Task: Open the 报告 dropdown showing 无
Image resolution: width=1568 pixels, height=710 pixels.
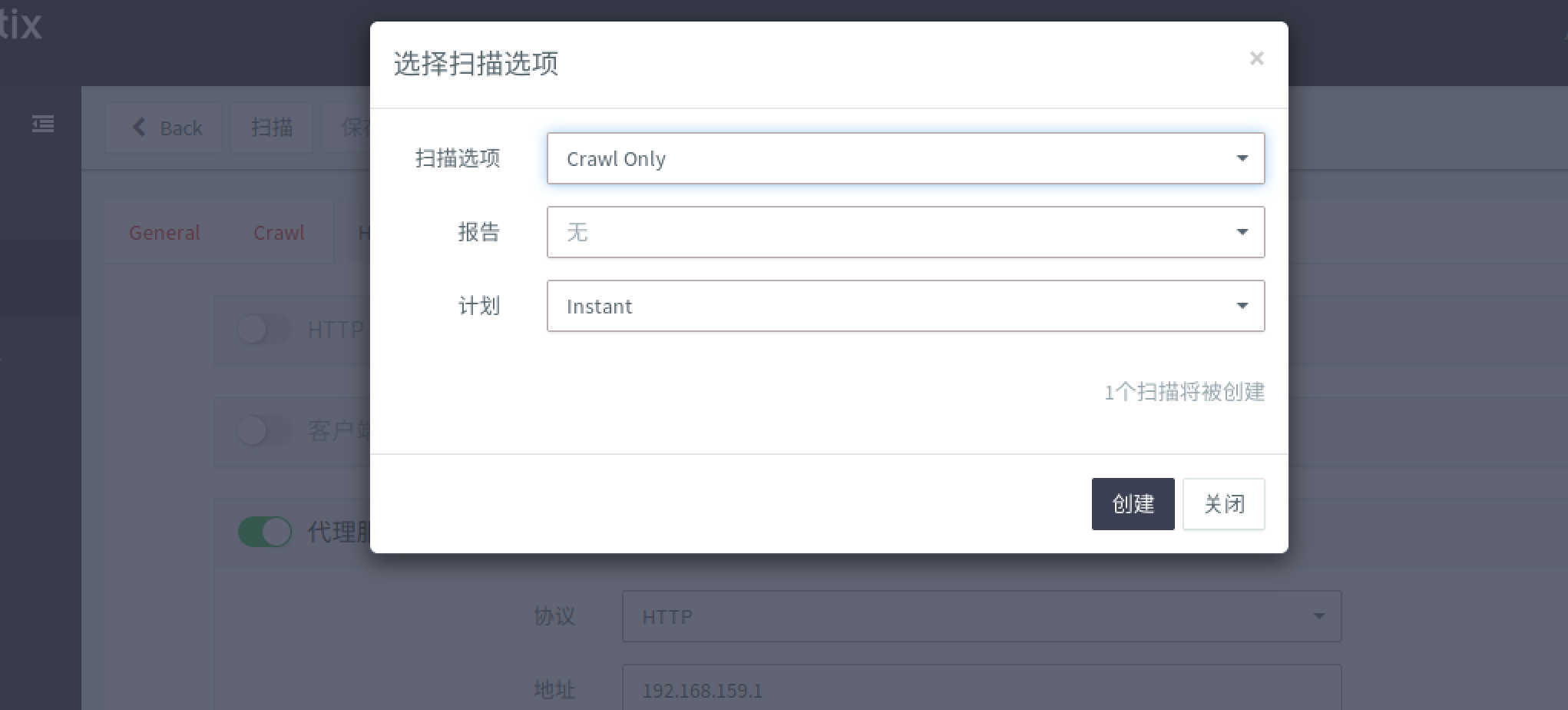Action: point(905,232)
